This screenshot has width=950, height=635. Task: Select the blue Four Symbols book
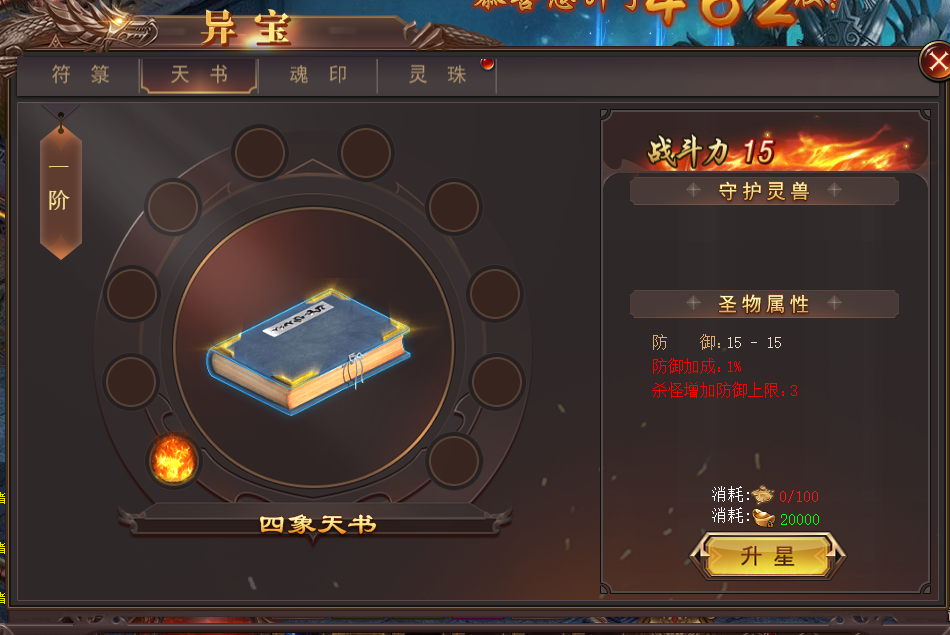pos(310,350)
